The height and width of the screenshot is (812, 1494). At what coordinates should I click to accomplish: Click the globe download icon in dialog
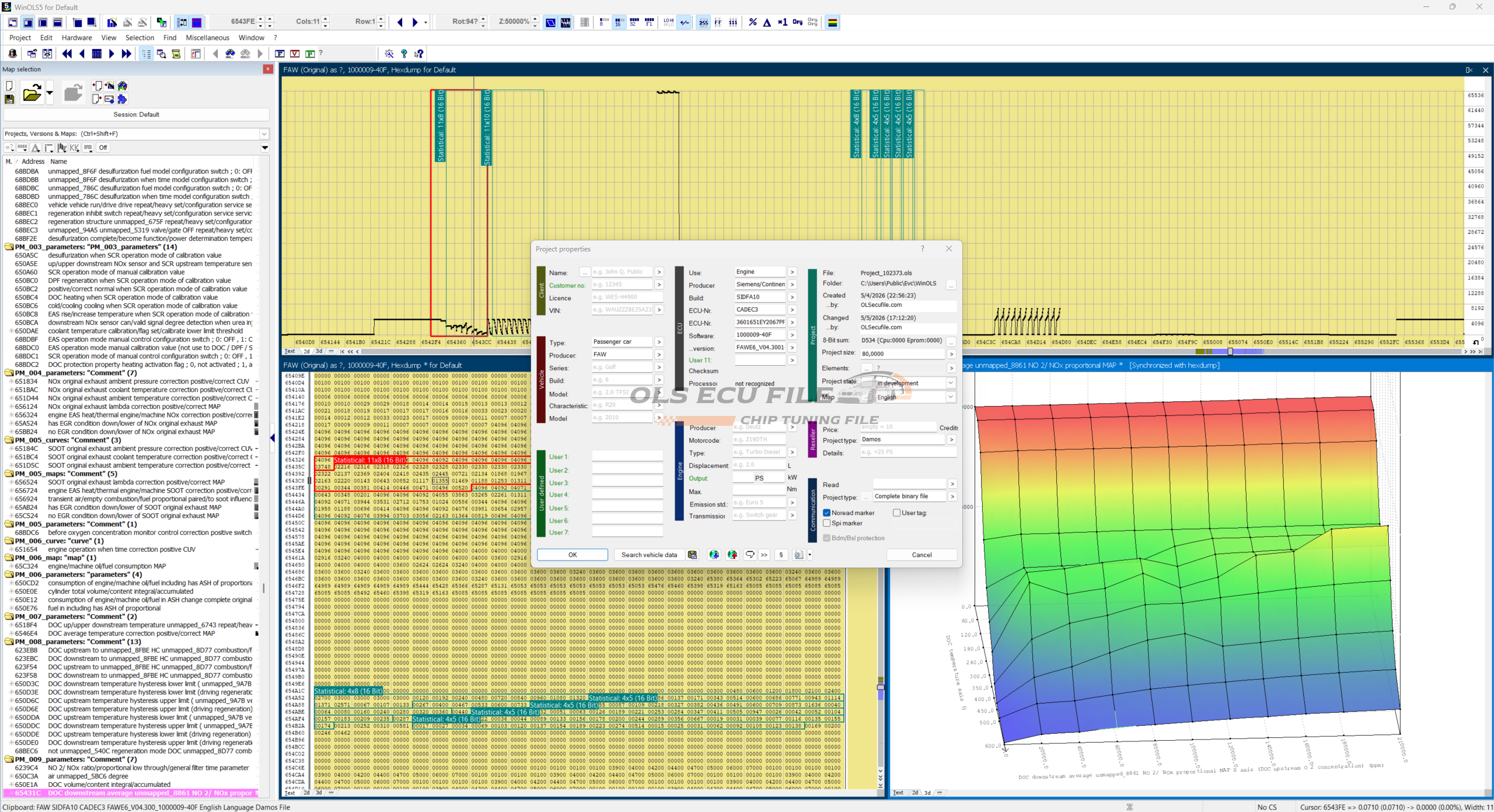[x=714, y=555]
